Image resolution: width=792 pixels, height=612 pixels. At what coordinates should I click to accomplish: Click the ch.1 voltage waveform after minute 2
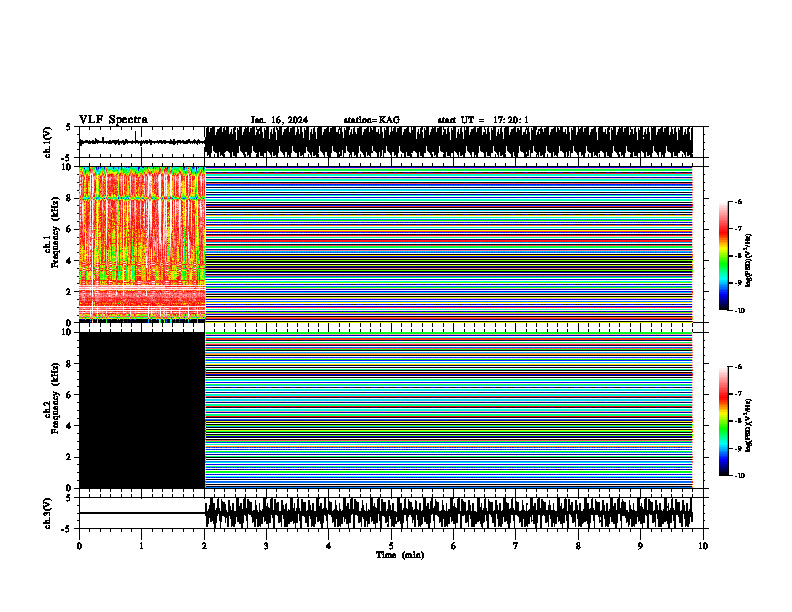click(449, 142)
